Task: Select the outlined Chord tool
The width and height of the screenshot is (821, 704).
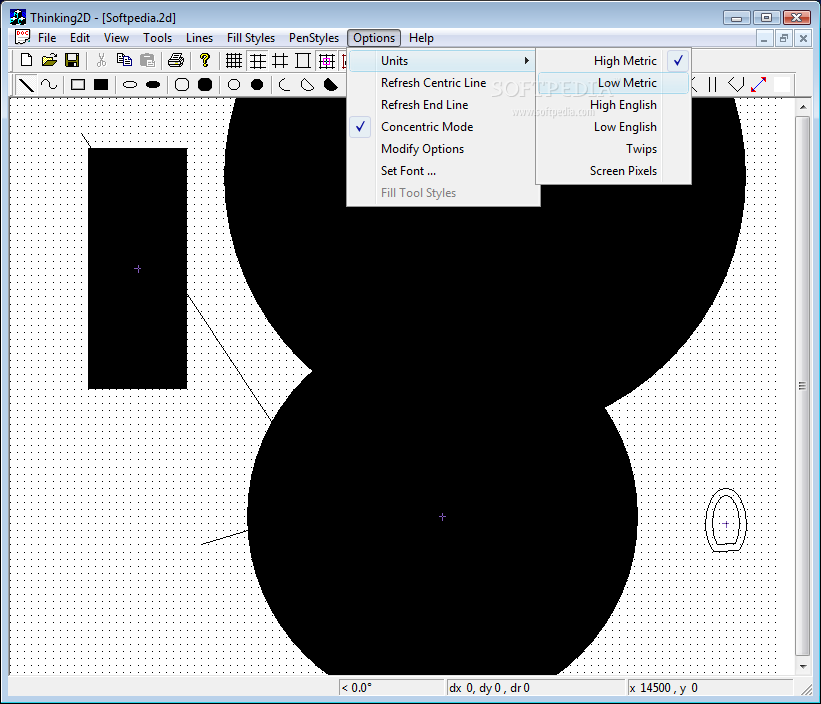Action: point(307,84)
